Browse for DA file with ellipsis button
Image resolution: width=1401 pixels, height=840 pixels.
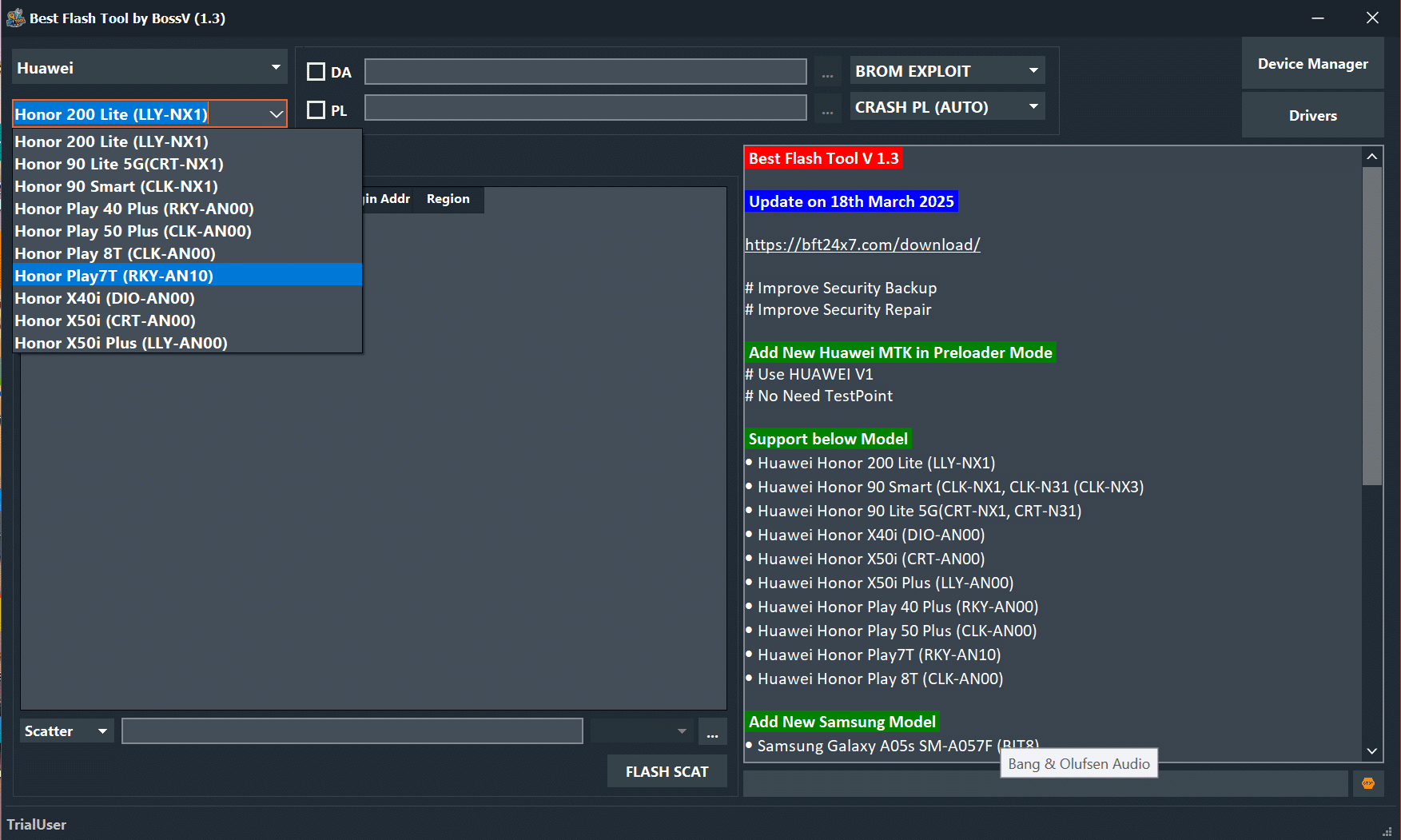827,72
